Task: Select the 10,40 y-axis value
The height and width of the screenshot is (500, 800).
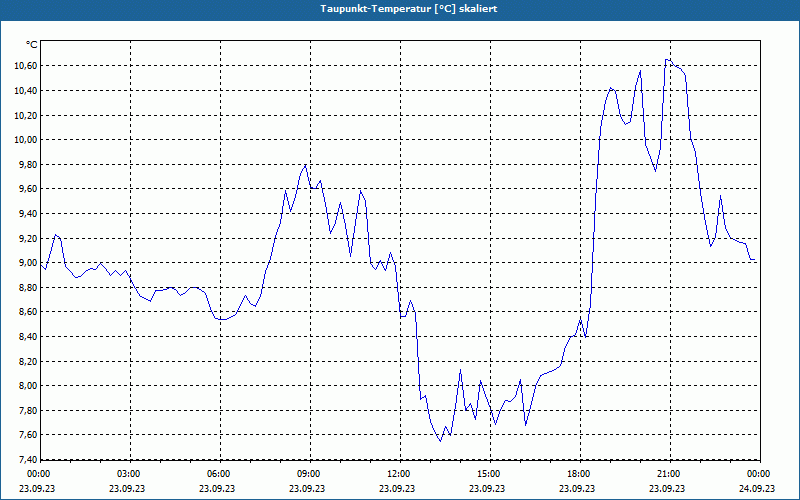Action: 24,91
